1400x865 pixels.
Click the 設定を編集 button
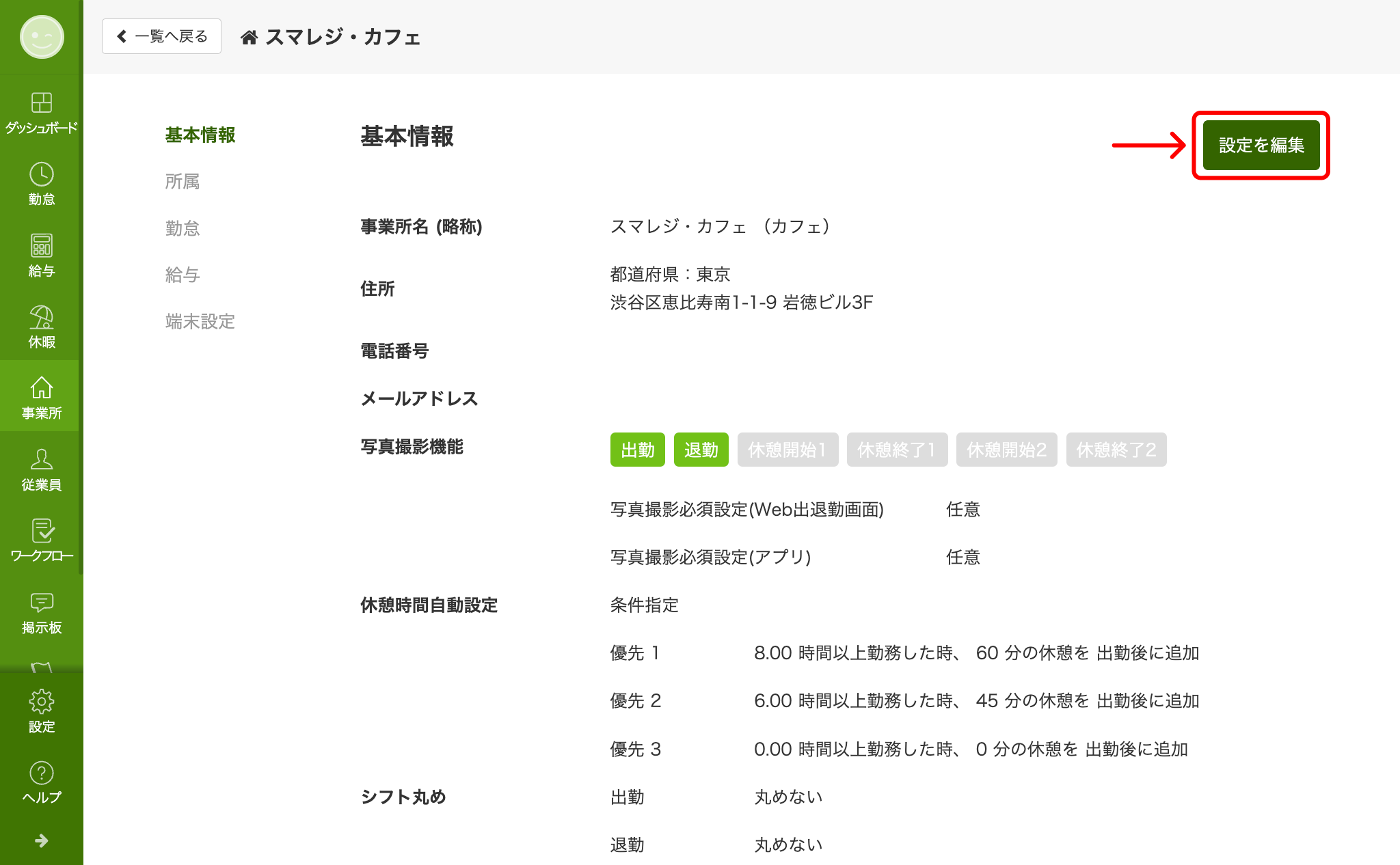1261,145
